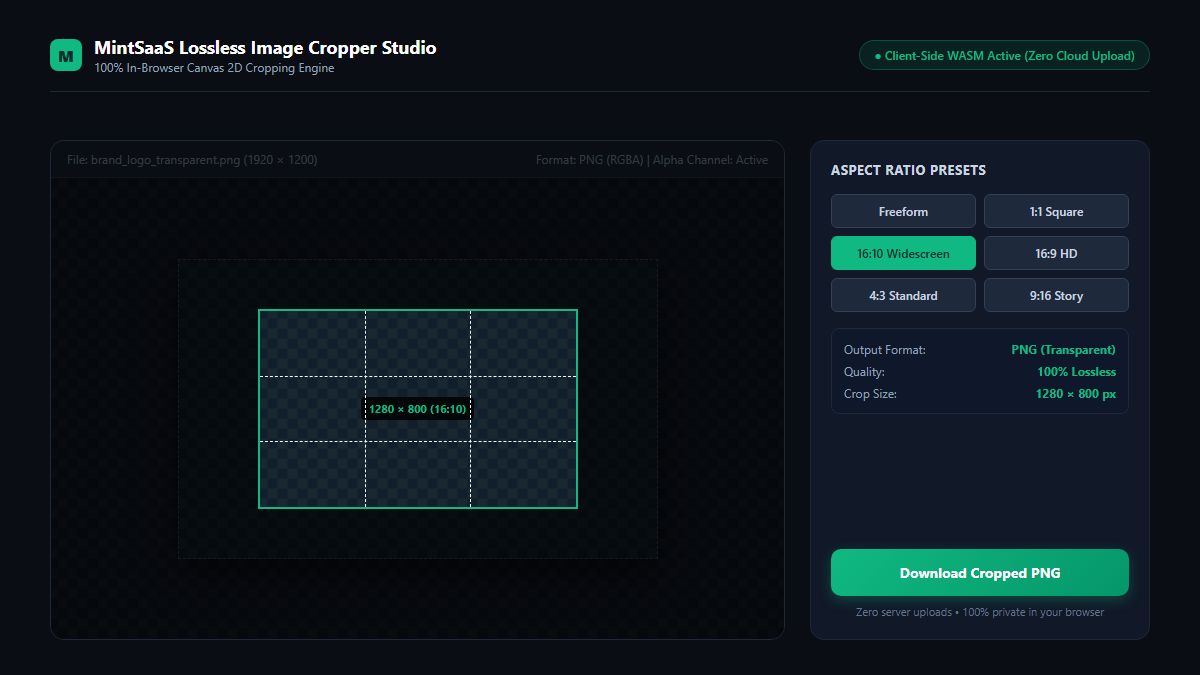Click the 100% Lossless quality value
The image size is (1200, 675).
pyautogui.click(x=1076, y=372)
